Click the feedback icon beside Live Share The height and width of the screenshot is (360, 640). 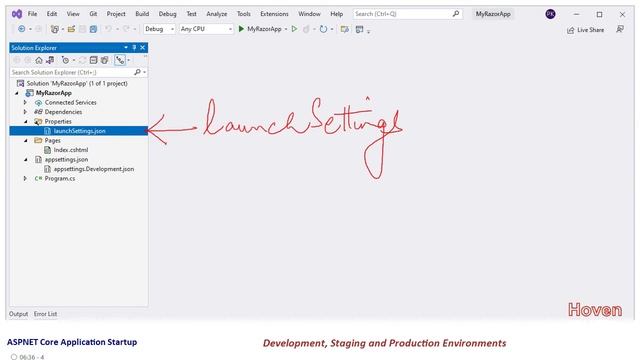pyautogui.click(x=620, y=29)
